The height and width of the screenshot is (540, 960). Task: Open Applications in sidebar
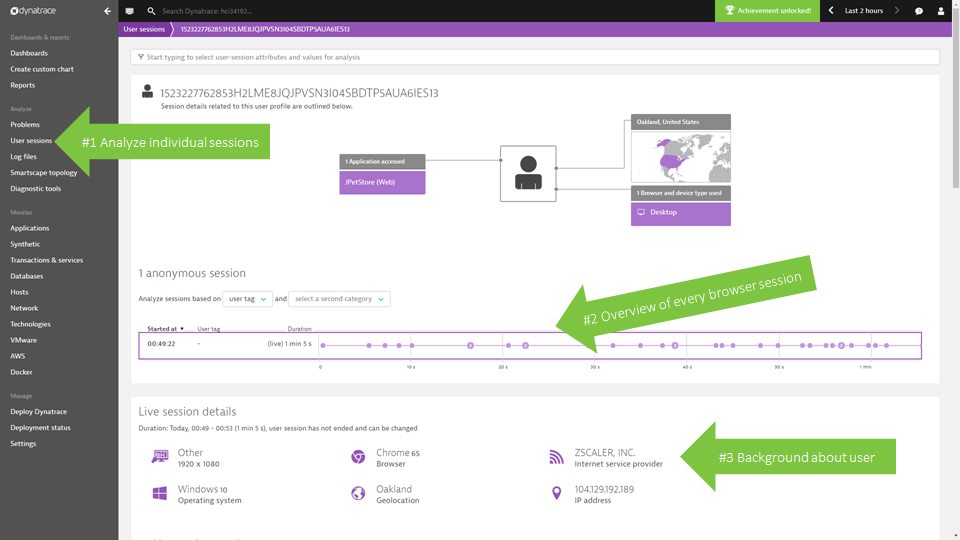pyautogui.click(x=29, y=228)
